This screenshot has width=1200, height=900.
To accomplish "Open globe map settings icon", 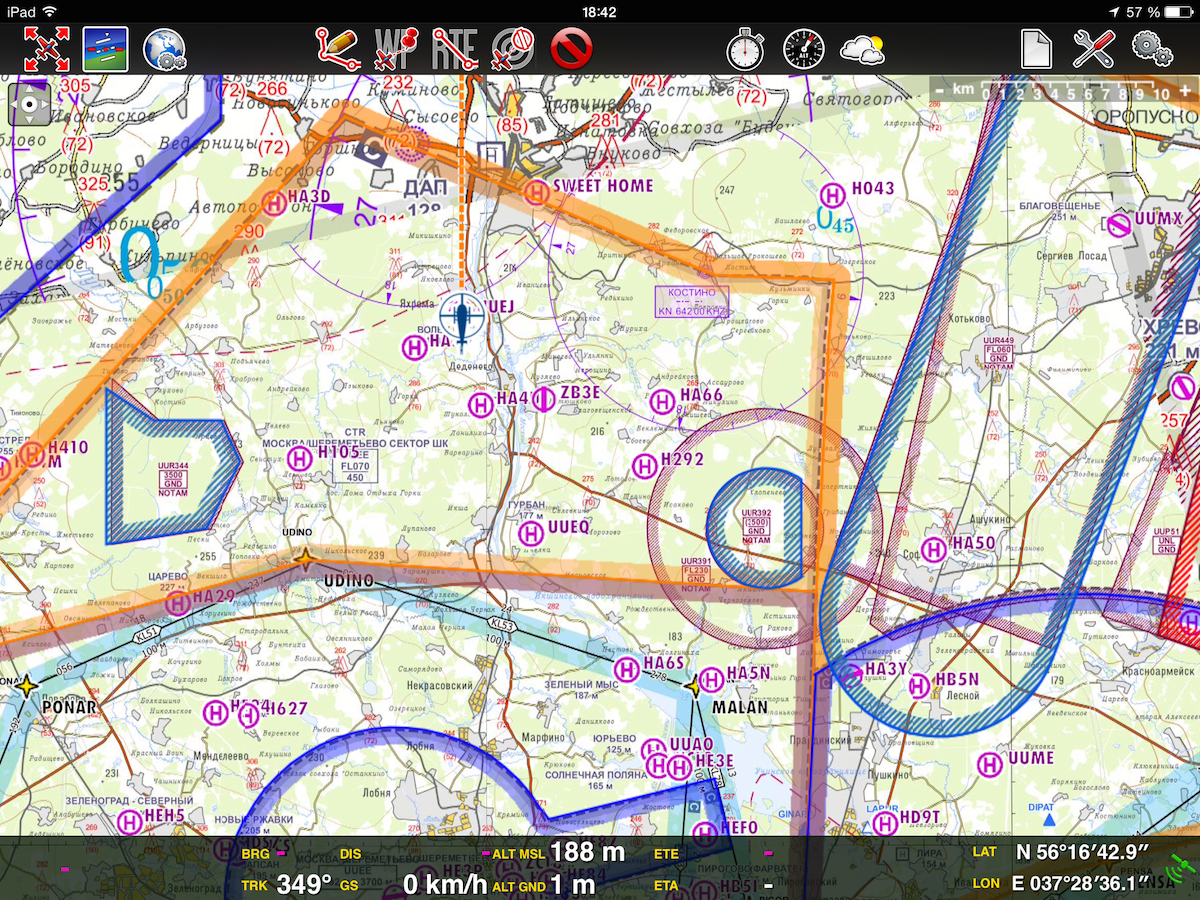I will [164, 49].
